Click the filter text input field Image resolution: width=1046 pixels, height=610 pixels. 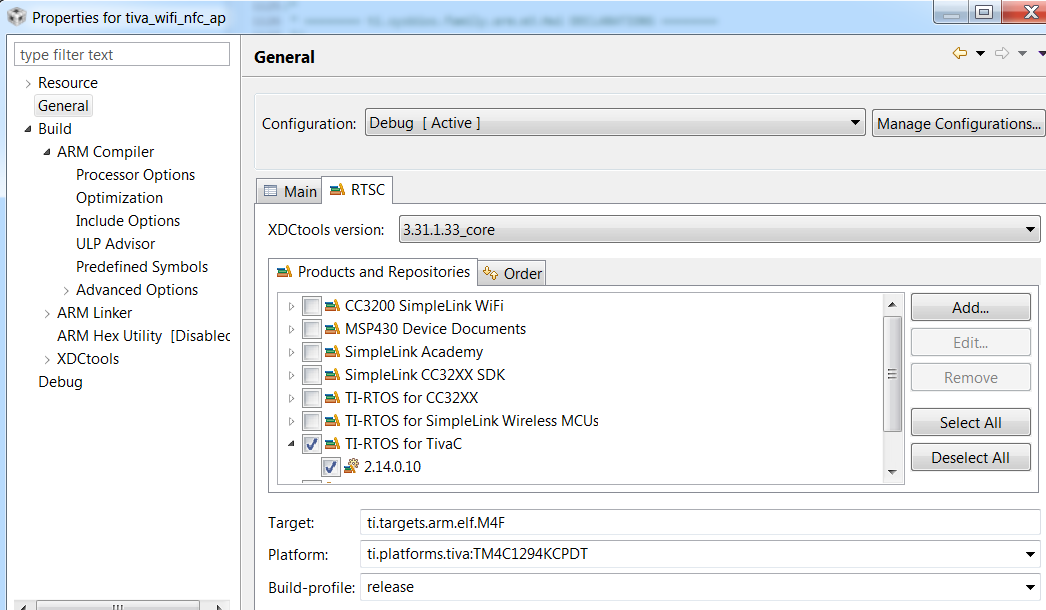tap(124, 55)
